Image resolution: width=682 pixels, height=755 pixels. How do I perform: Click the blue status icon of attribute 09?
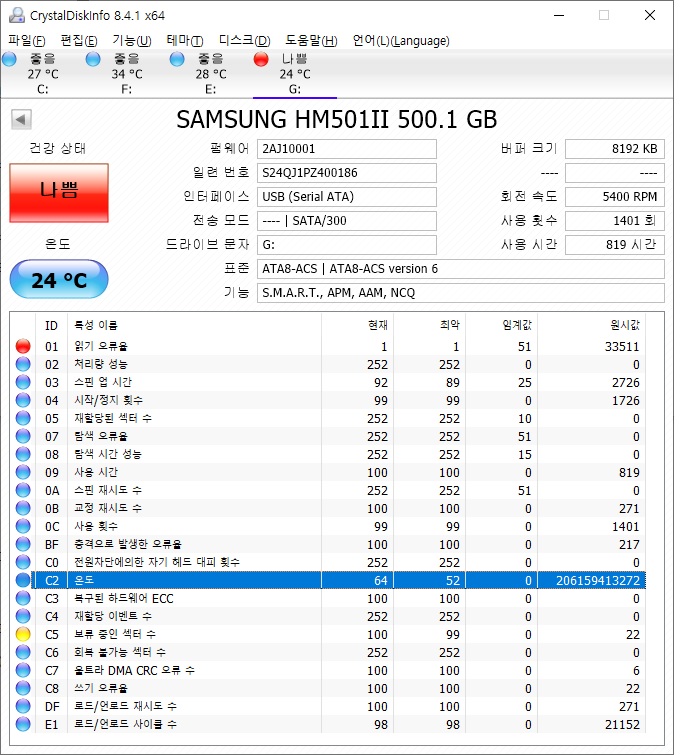(23, 472)
